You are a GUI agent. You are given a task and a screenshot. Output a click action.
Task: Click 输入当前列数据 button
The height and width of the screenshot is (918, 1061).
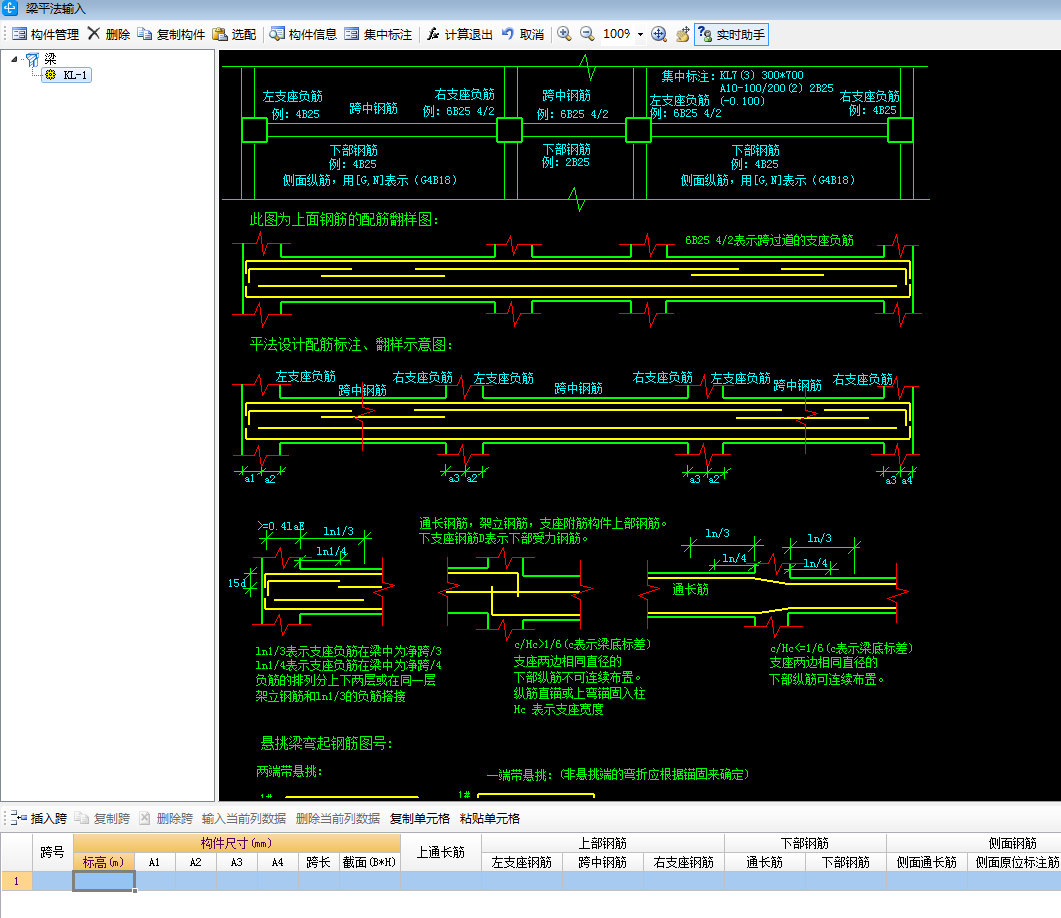click(x=244, y=819)
